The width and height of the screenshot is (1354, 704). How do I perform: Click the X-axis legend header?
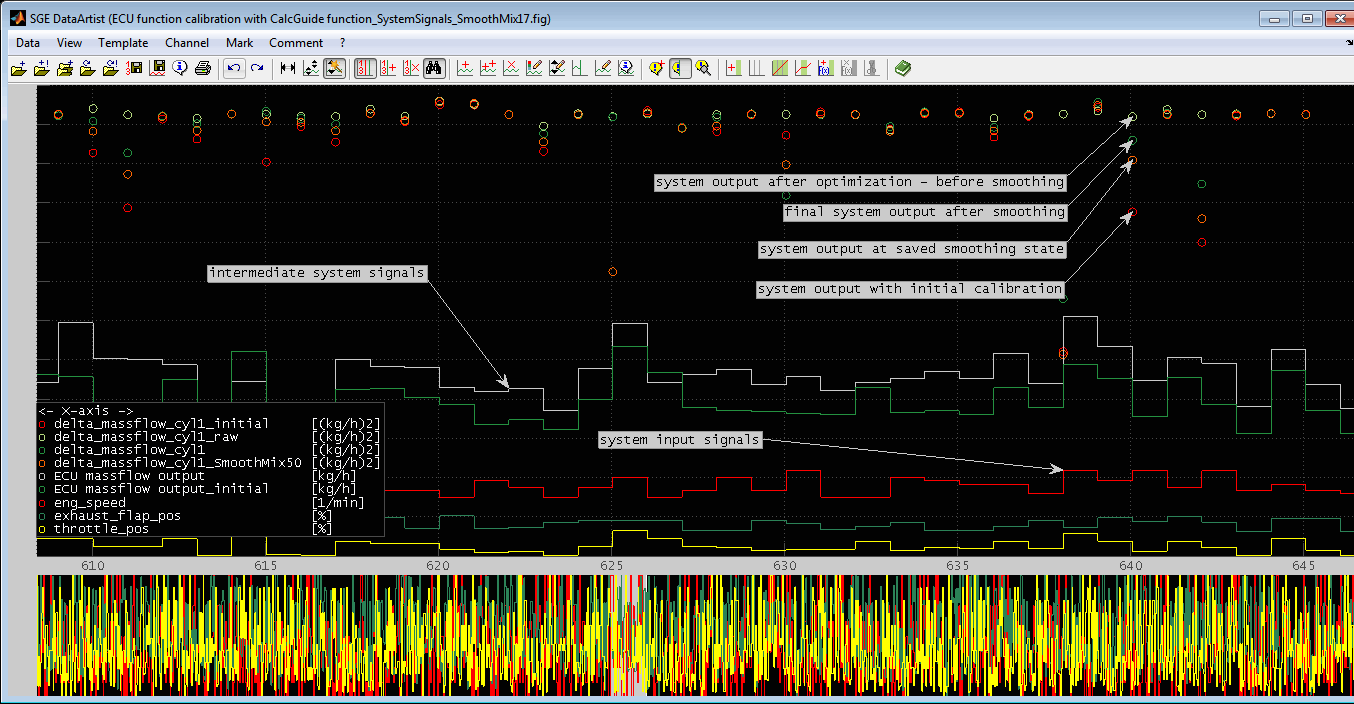85,411
